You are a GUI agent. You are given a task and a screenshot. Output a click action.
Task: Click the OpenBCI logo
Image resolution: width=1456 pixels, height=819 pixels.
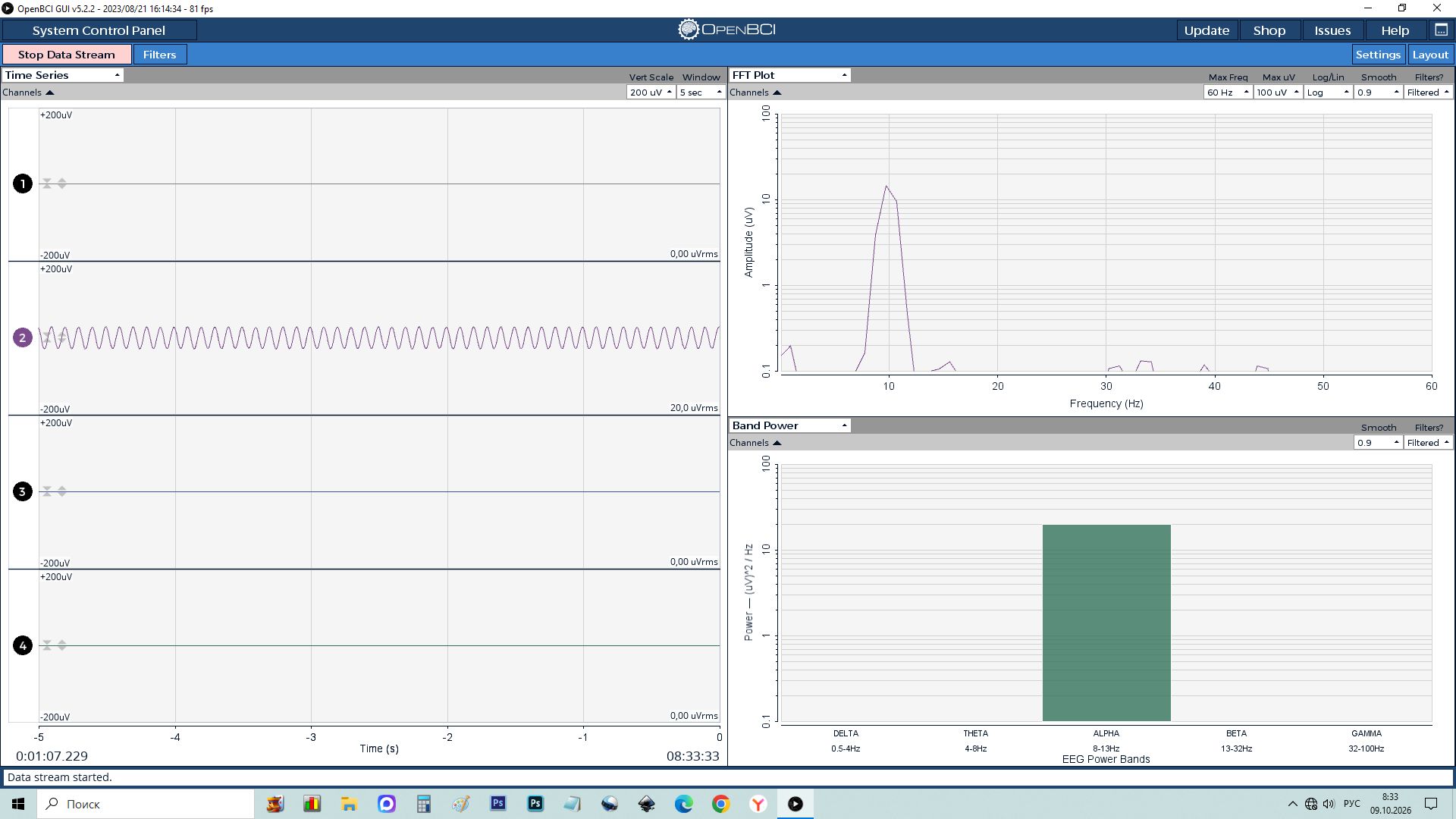tap(726, 30)
